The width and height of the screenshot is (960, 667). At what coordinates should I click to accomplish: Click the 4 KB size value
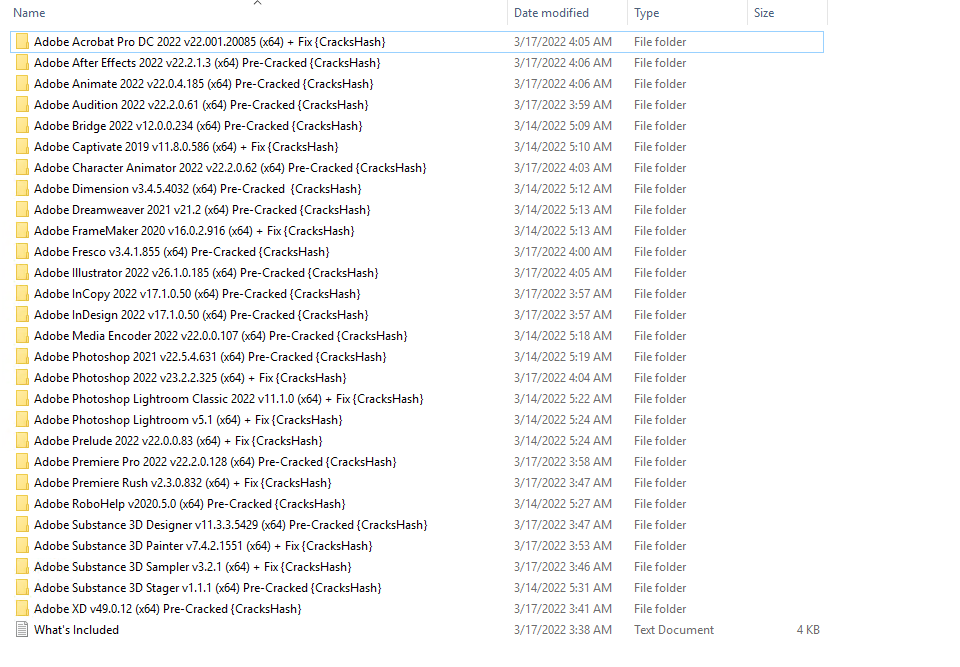pyautogui.click(x=808, y=630)
